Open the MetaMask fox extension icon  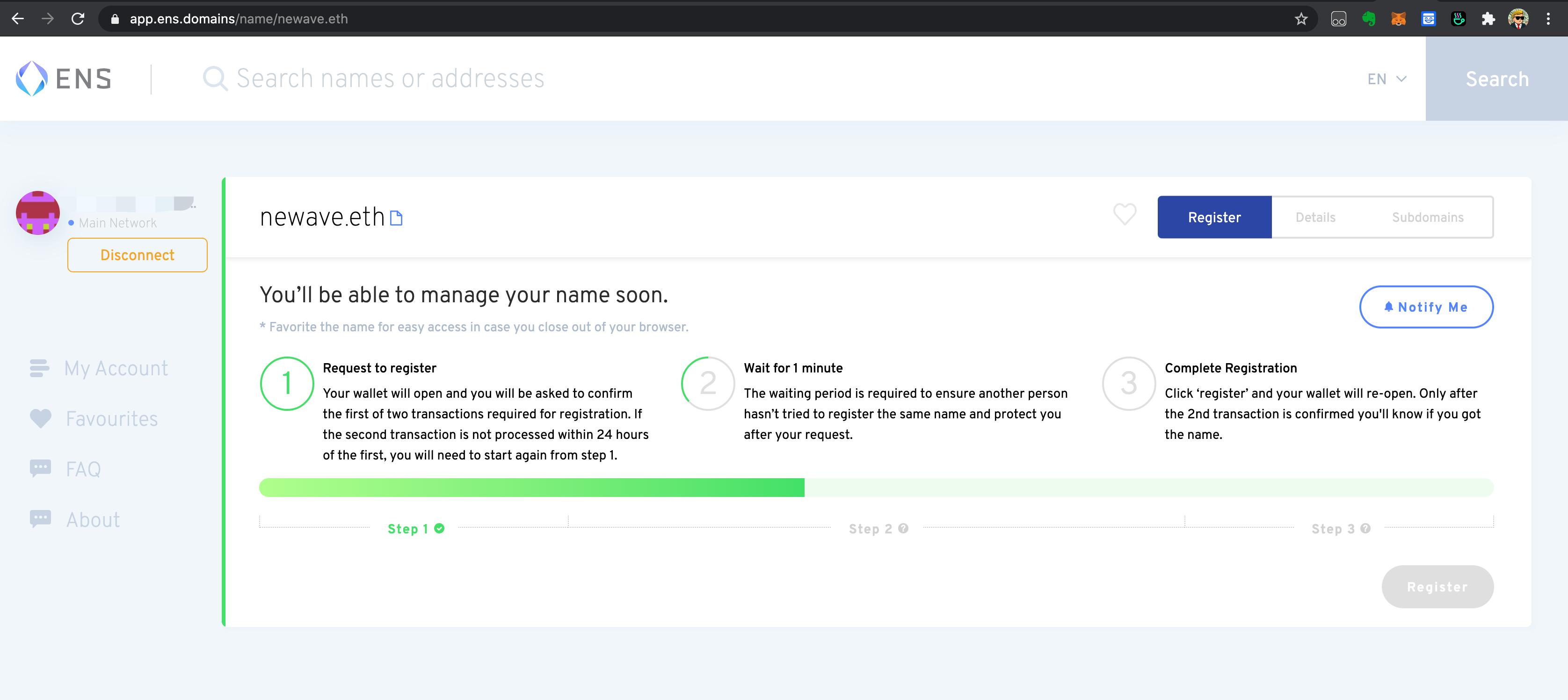(1398, 19)
